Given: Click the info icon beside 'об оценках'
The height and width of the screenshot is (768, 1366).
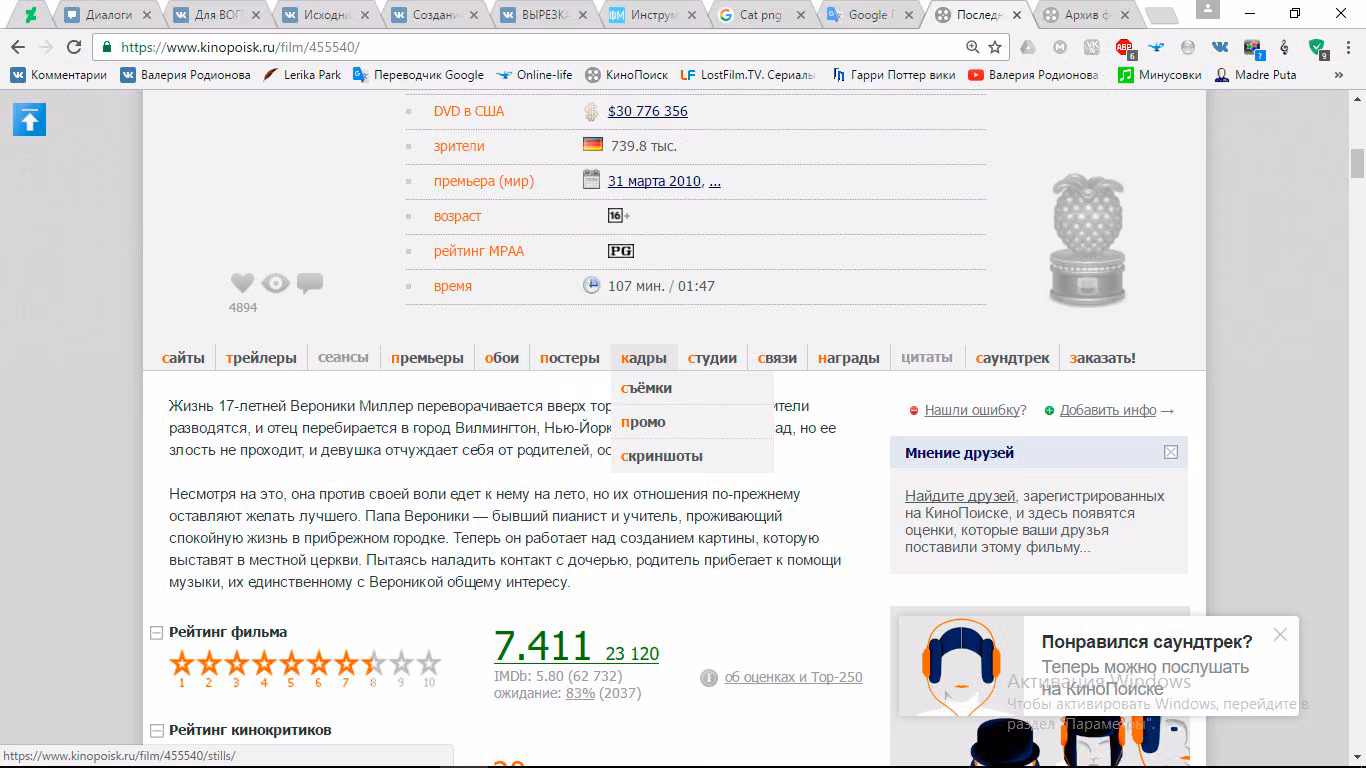Looking at the screenshot, I should (x=709, y=677).
